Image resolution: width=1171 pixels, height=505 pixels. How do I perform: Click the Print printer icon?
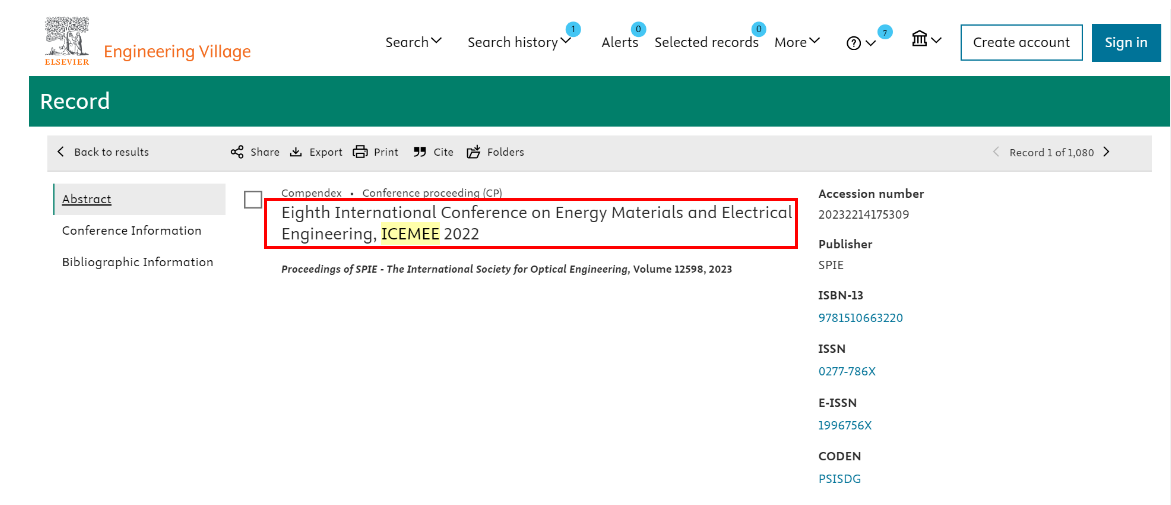pyautogui.click(x=361, y=152)
